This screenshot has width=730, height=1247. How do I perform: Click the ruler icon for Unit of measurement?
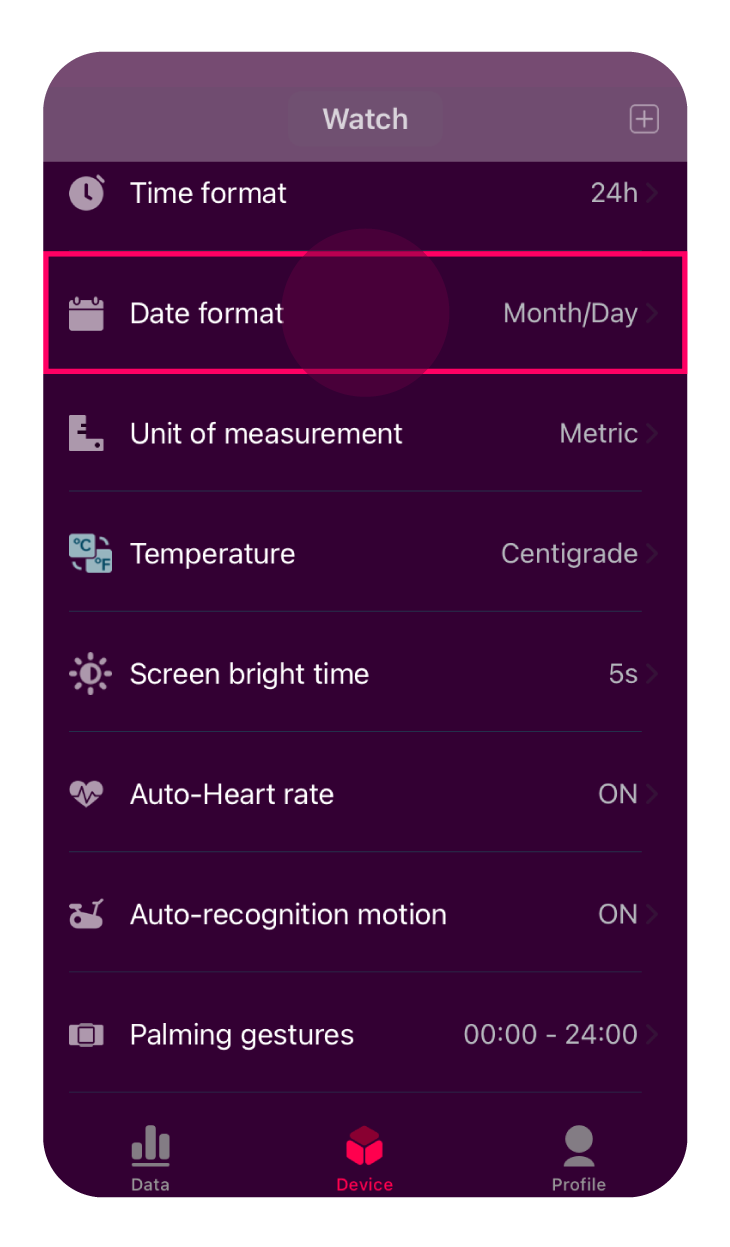click(86, 433)
